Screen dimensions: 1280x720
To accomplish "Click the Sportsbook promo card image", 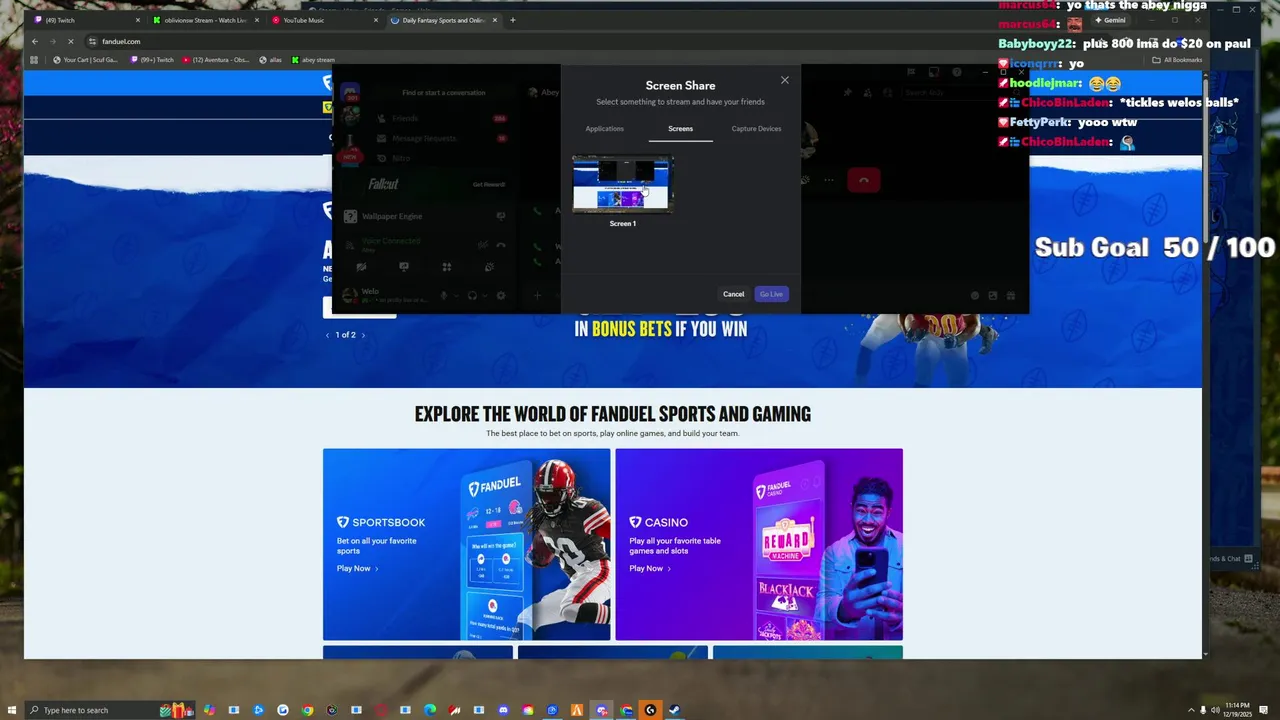I will coord(466,544).
